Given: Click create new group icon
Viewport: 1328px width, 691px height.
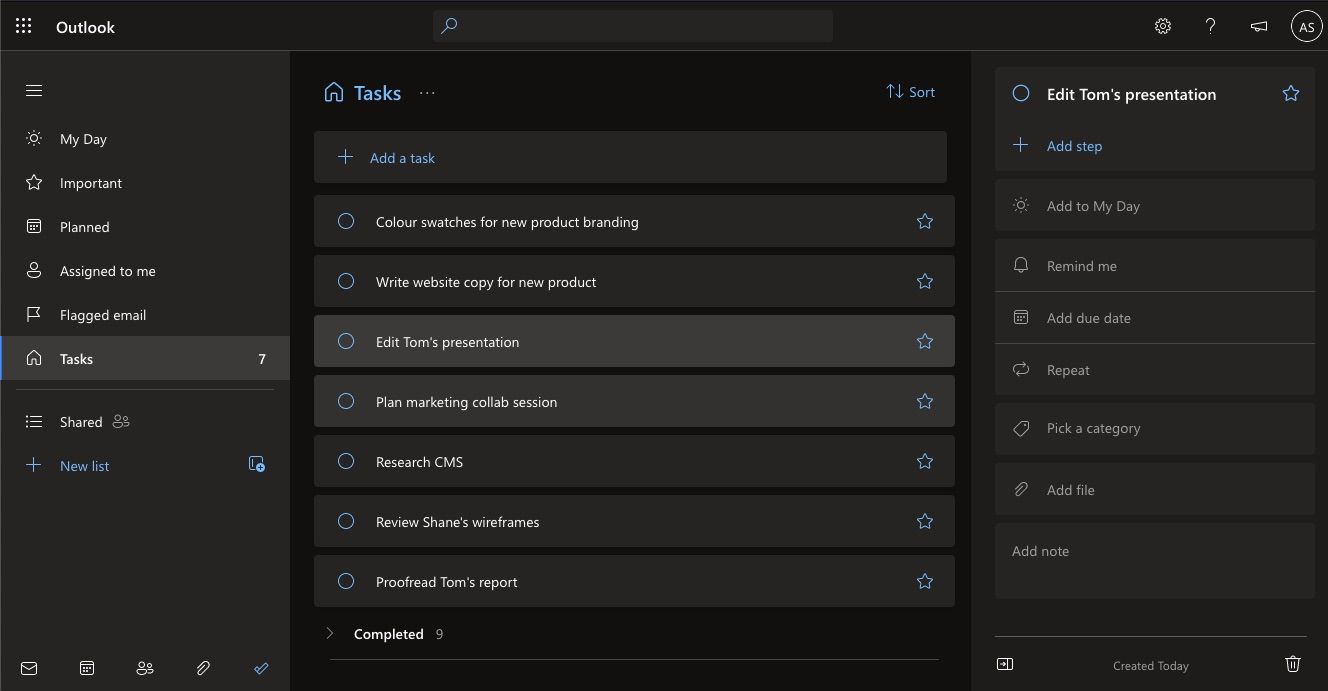Looking at the screenshot, I should coord(257,464).
